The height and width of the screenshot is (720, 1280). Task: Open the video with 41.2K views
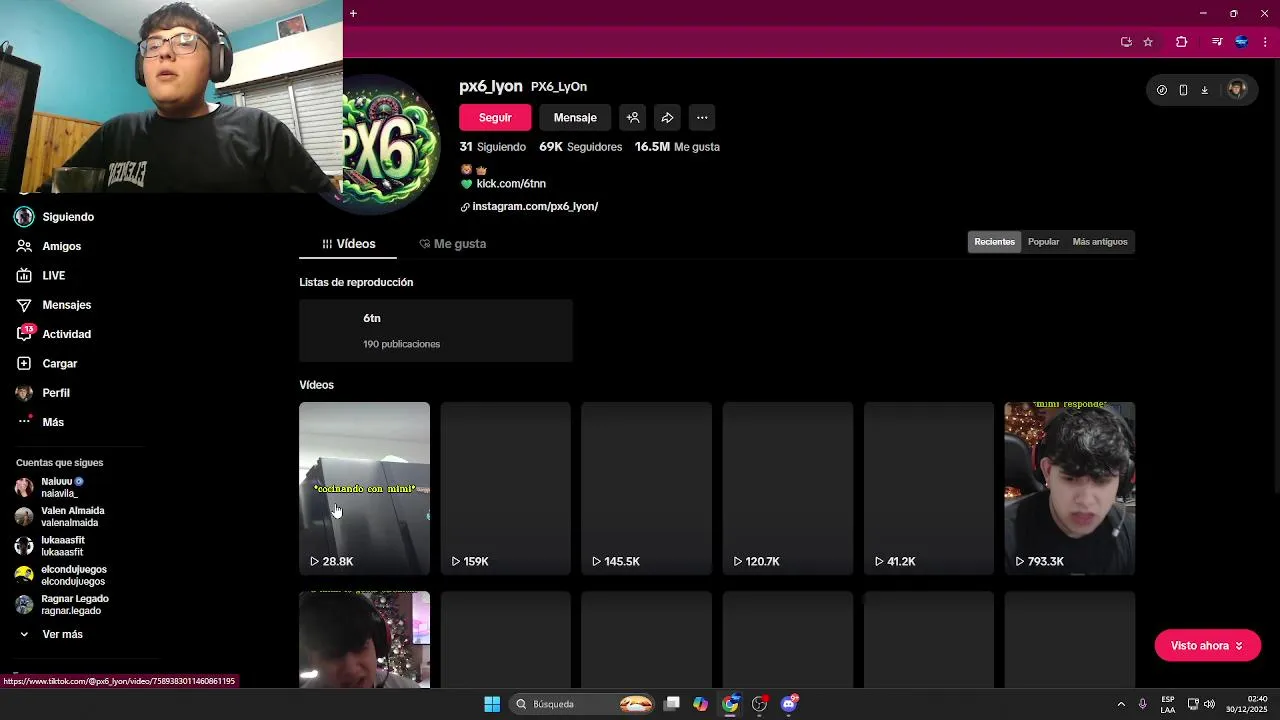(929, 488)
